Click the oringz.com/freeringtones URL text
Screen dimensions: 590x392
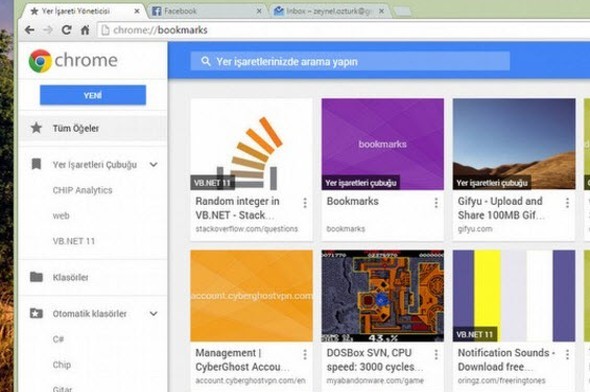[x=502, y=380]
